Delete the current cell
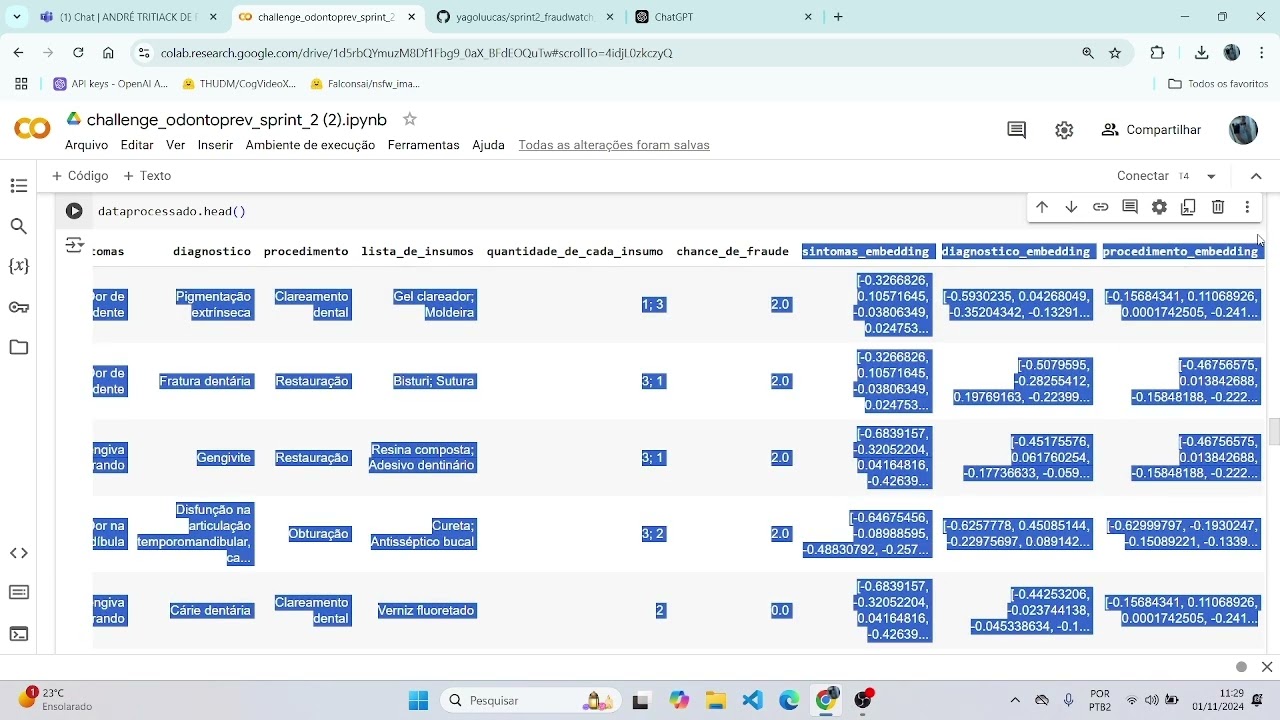 pyautogui.click(x=1218, y=207)
